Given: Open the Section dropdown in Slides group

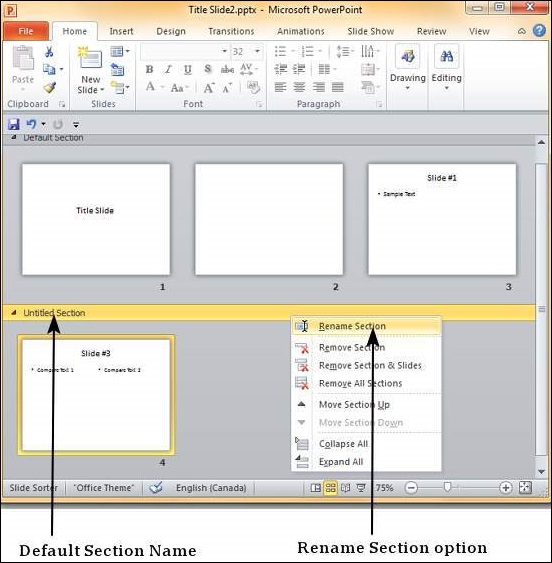Looking at the screenshot, I should (x=120, y=87).
